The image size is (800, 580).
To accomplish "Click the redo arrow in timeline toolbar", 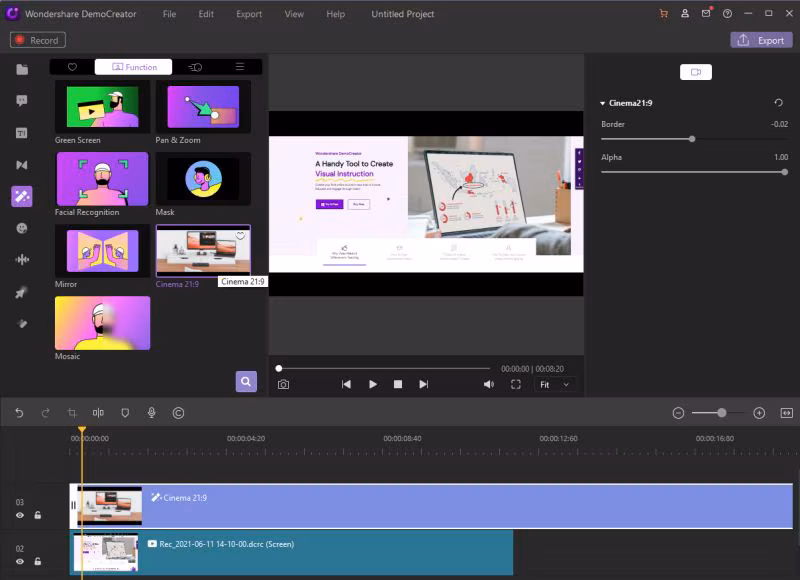I will pyautogui.click(x=45, y=413).
